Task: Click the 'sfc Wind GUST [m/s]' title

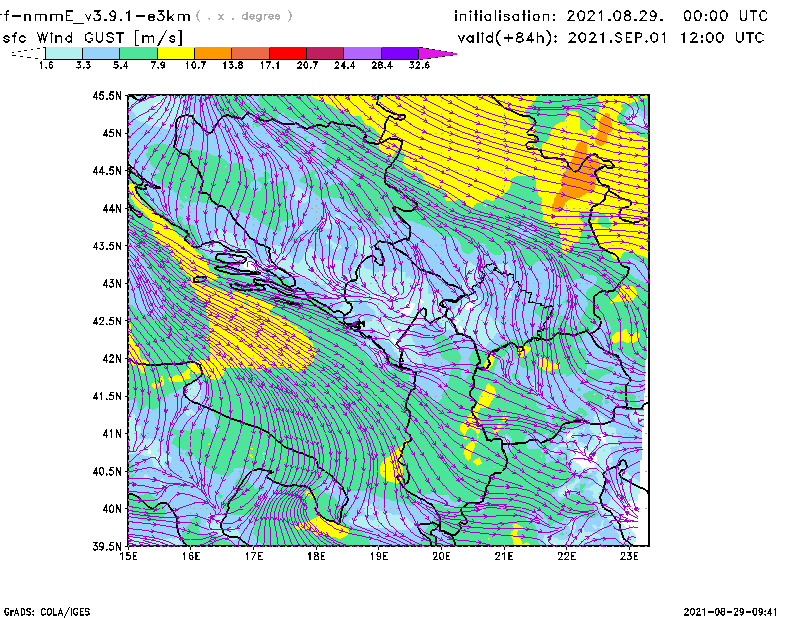Action: 92,38
